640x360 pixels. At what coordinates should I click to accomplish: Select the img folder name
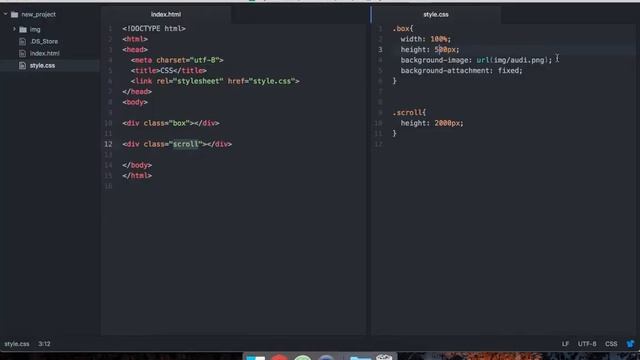click(35, 29)
